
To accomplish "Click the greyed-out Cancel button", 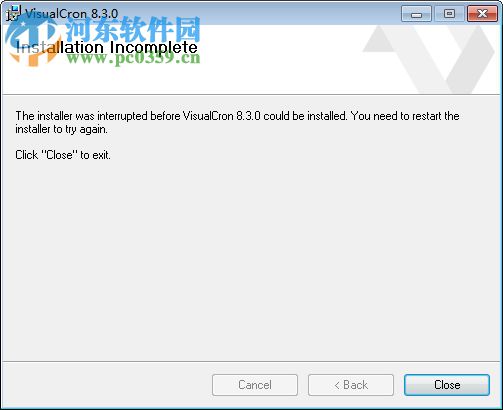I will point(255,385).
